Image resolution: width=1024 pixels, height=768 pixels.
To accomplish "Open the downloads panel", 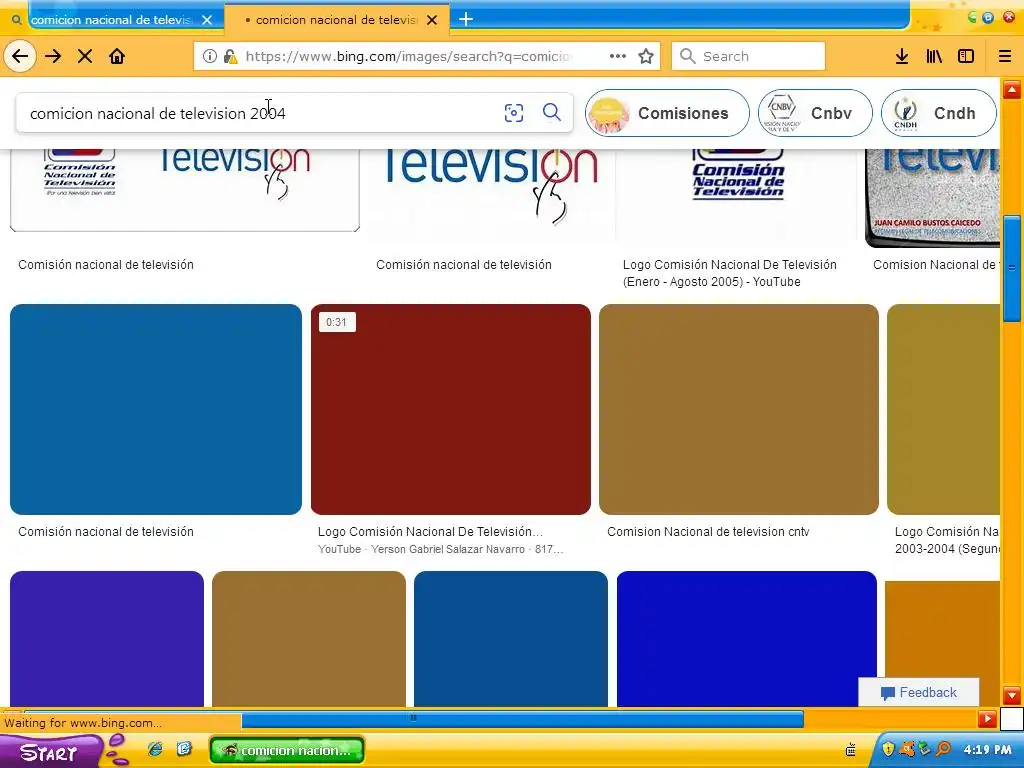I will tap(902, 56).
